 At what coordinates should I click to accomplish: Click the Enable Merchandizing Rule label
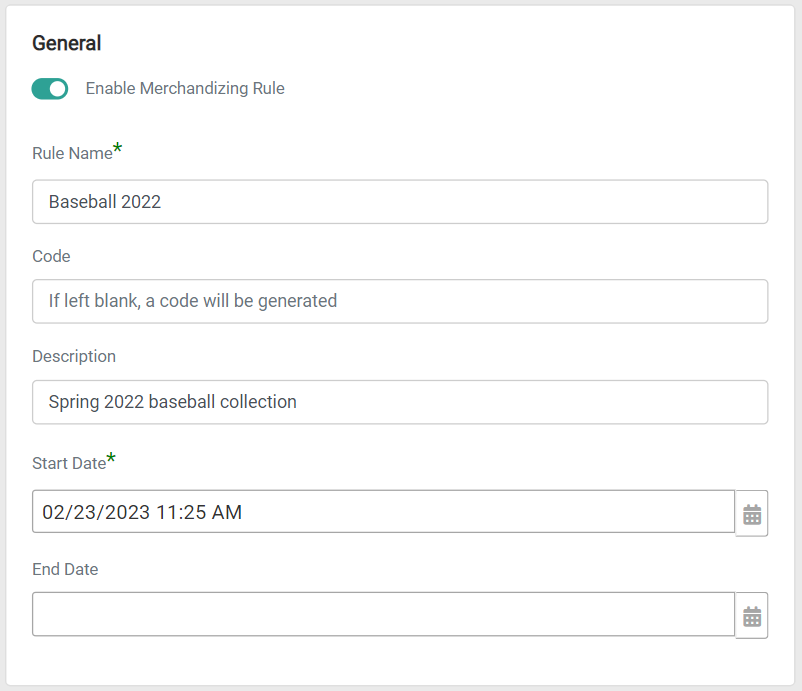pyautogui.click(x=184, y=88)
